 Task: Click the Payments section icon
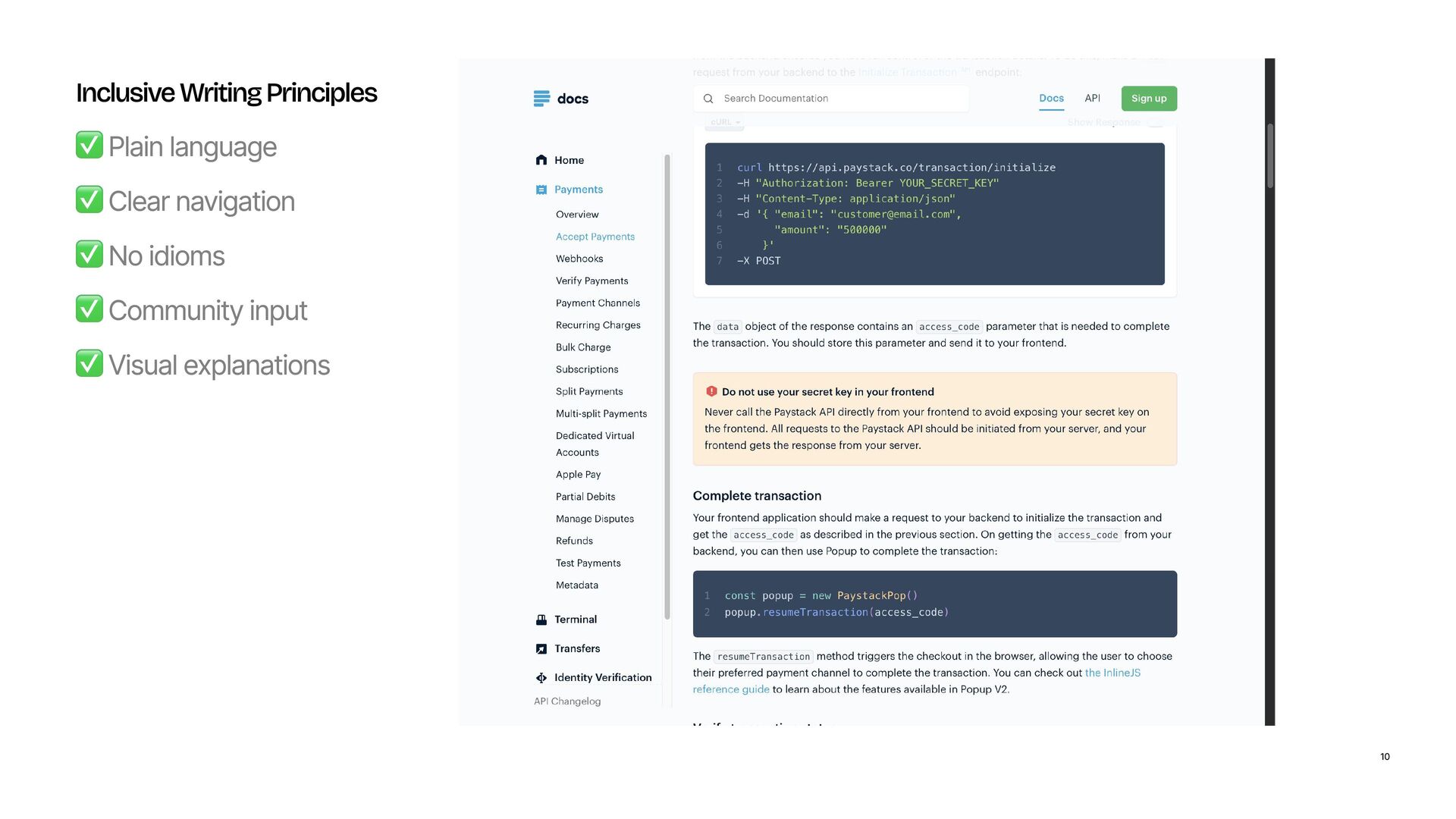pos(541,190)
